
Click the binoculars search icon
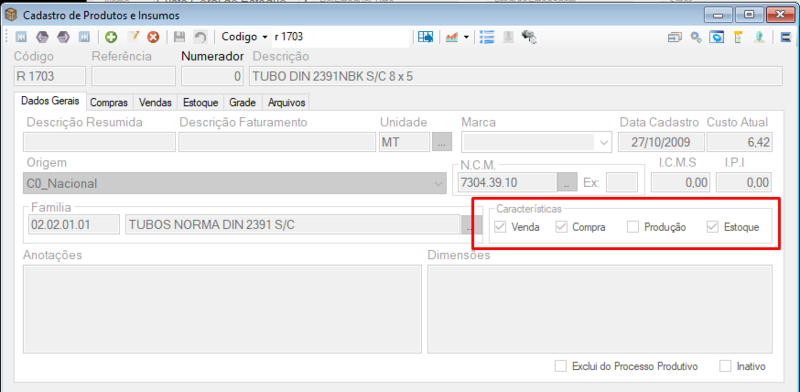click(x=529, y=37)
